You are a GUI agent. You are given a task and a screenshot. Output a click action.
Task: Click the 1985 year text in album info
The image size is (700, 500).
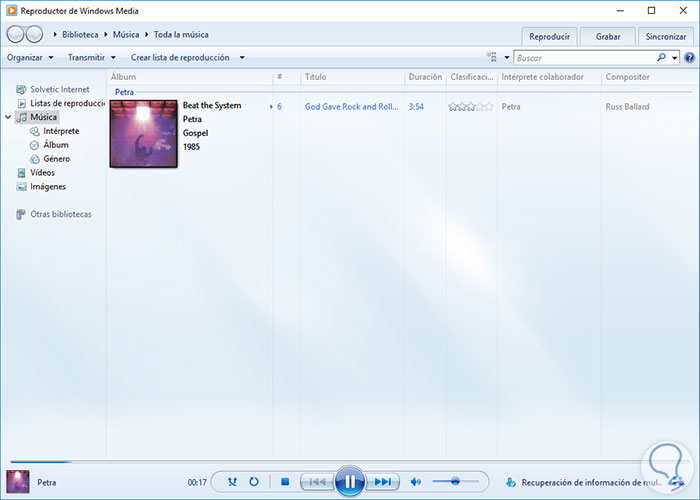point(191,147)
